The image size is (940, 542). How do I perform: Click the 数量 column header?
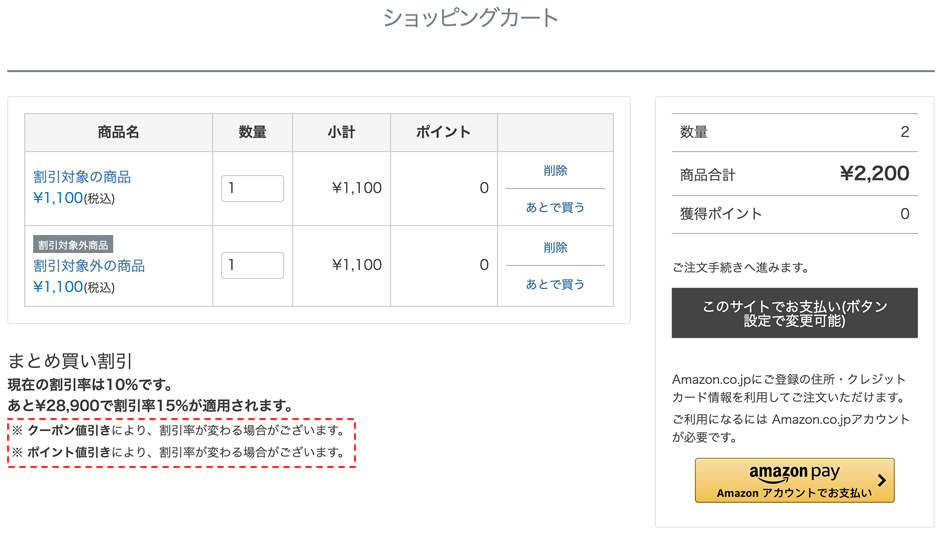pyautogui.click(x=252, y=132)
